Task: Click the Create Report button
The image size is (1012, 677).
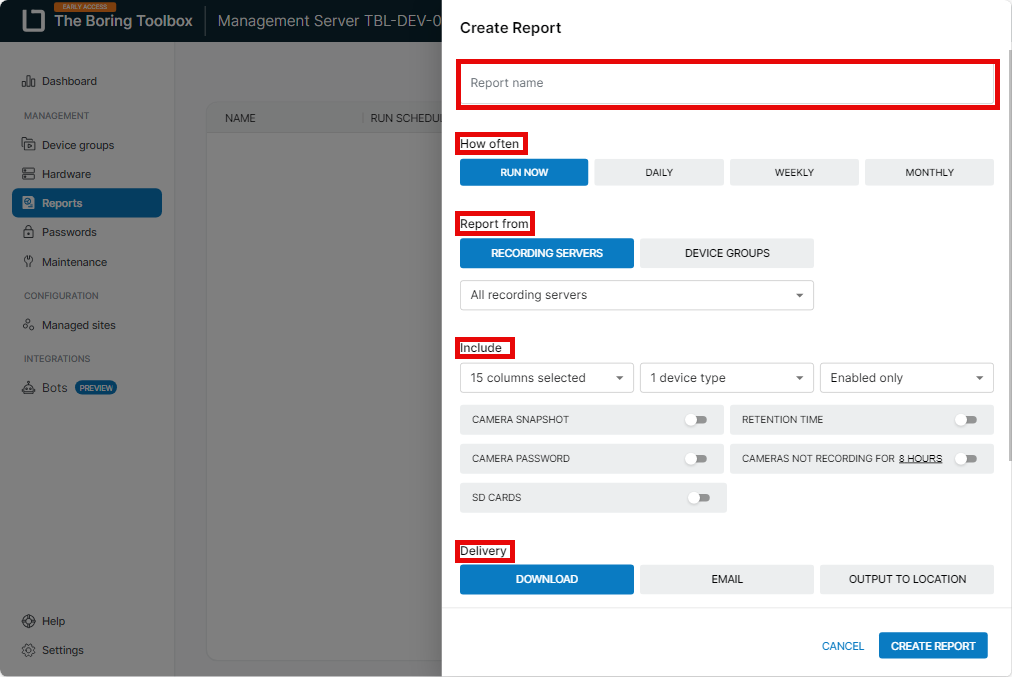Action: (933, 646)
